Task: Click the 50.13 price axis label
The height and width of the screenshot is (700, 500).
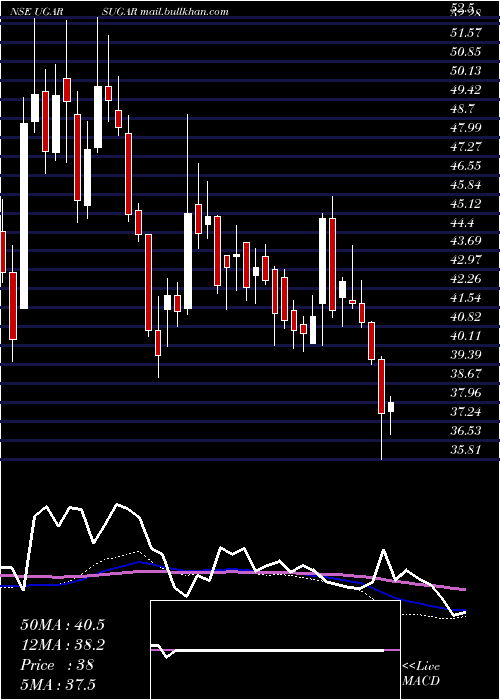Action: click(466, 71)
